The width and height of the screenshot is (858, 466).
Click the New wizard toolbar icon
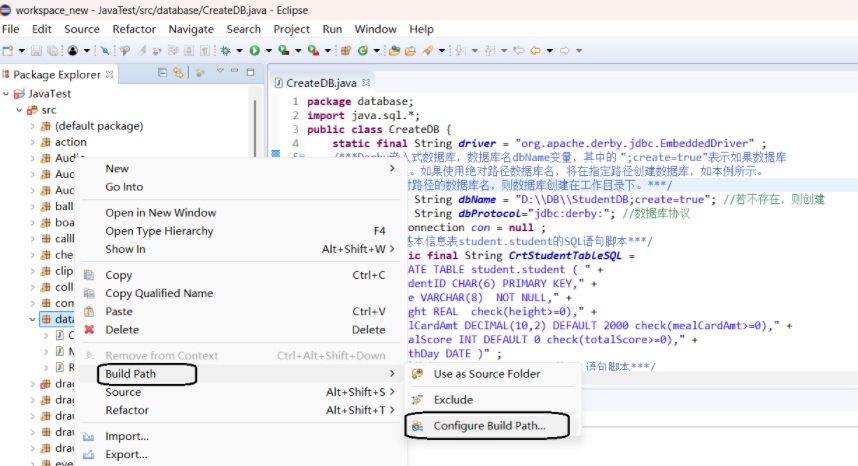8,51
